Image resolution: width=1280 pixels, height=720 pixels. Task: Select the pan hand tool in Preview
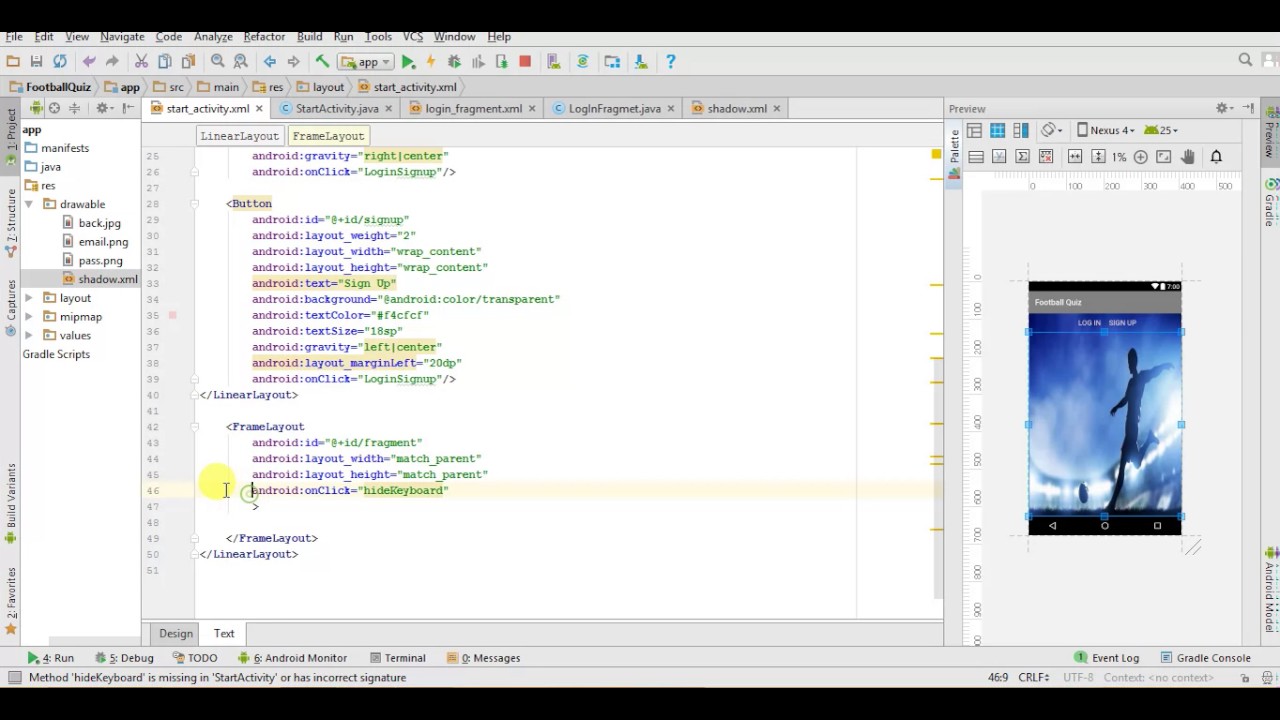1188,157
